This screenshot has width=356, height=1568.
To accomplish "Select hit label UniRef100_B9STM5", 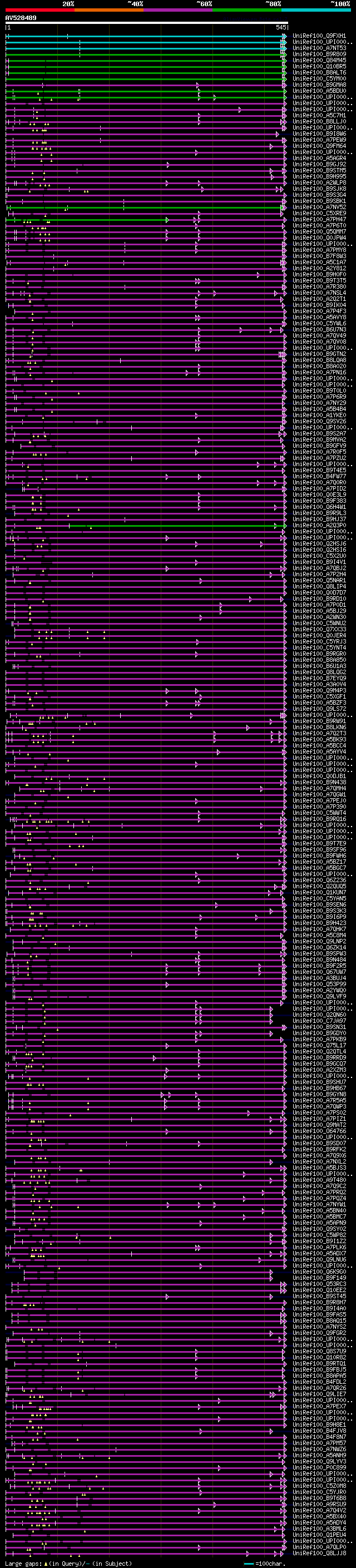I will coord(319,170).
